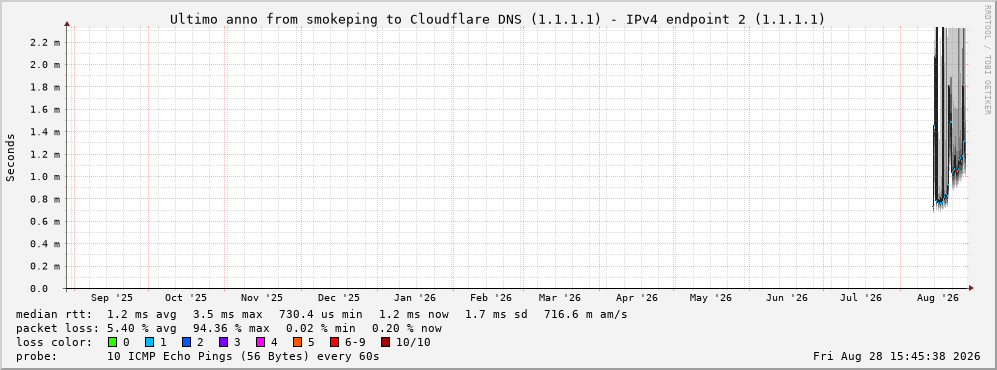This screenshot has height=370, width=997.
Task: Click the Jan '26 axis label
Action: coord(415,298)
